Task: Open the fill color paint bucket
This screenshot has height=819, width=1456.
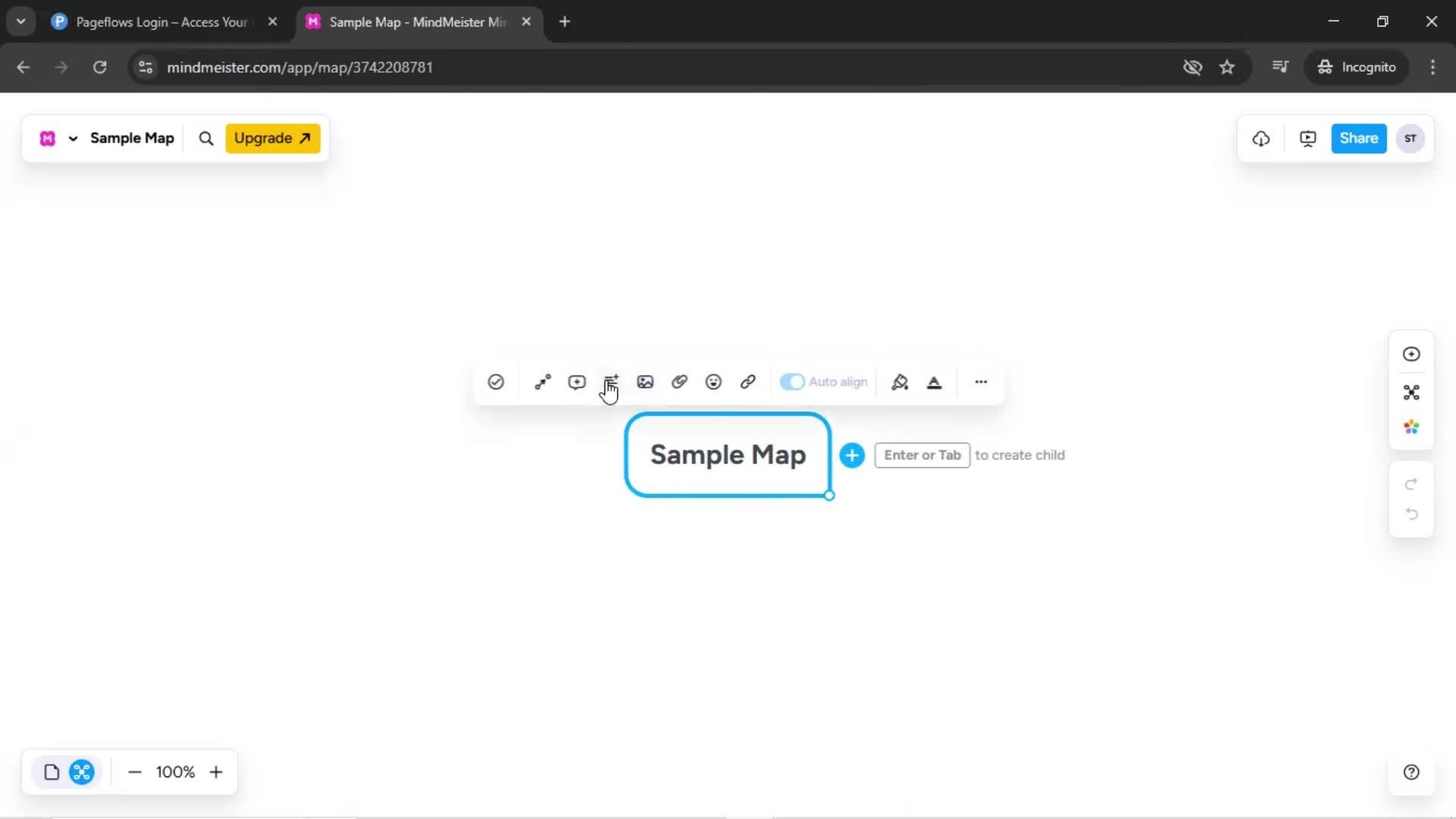Action: 900,381
